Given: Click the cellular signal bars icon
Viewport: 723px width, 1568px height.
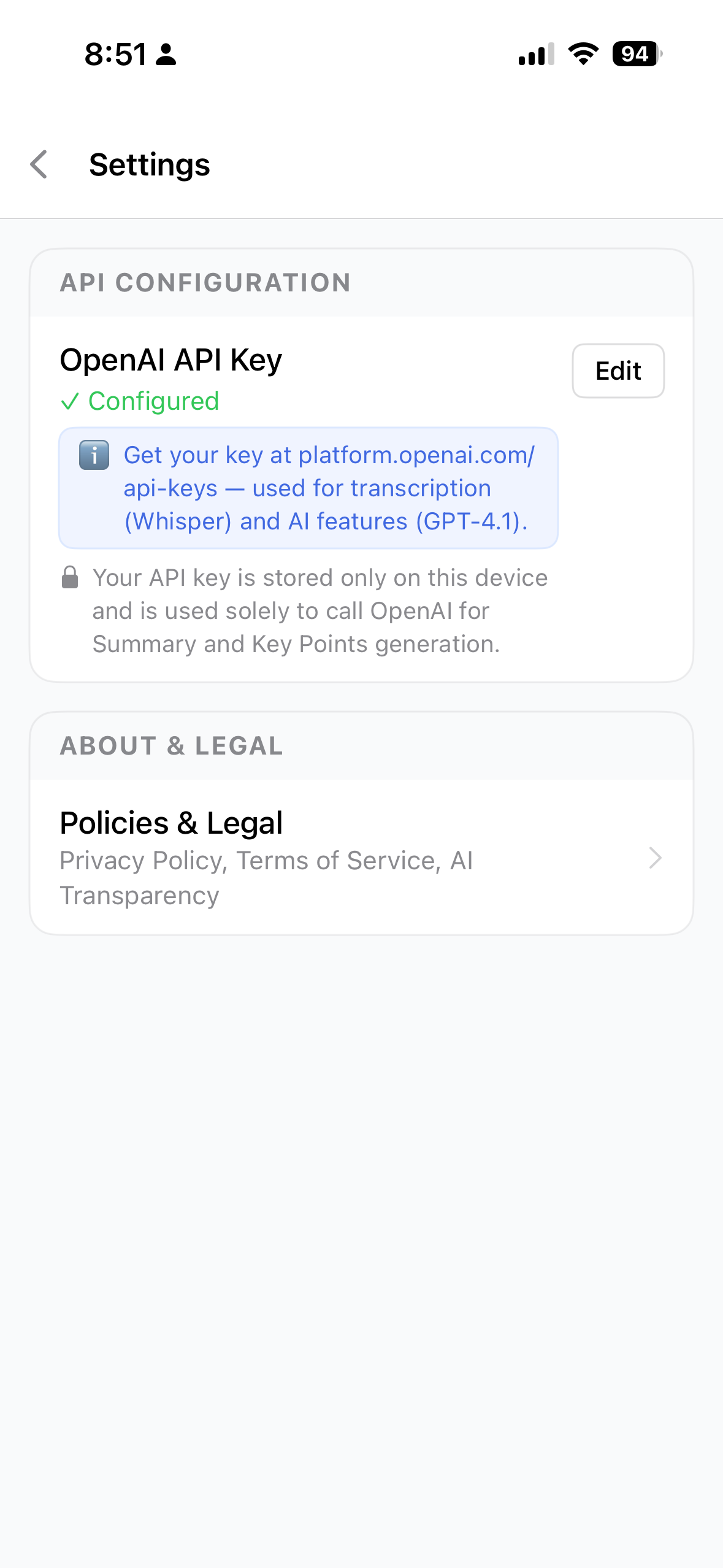Looking at the screenshot, I should 536,54.
